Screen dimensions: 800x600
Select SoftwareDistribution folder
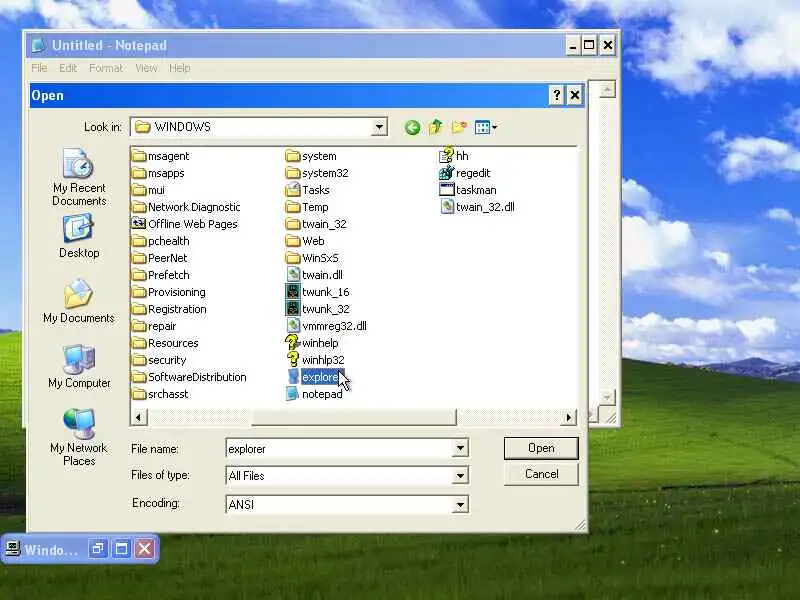[x=189, y=377]
